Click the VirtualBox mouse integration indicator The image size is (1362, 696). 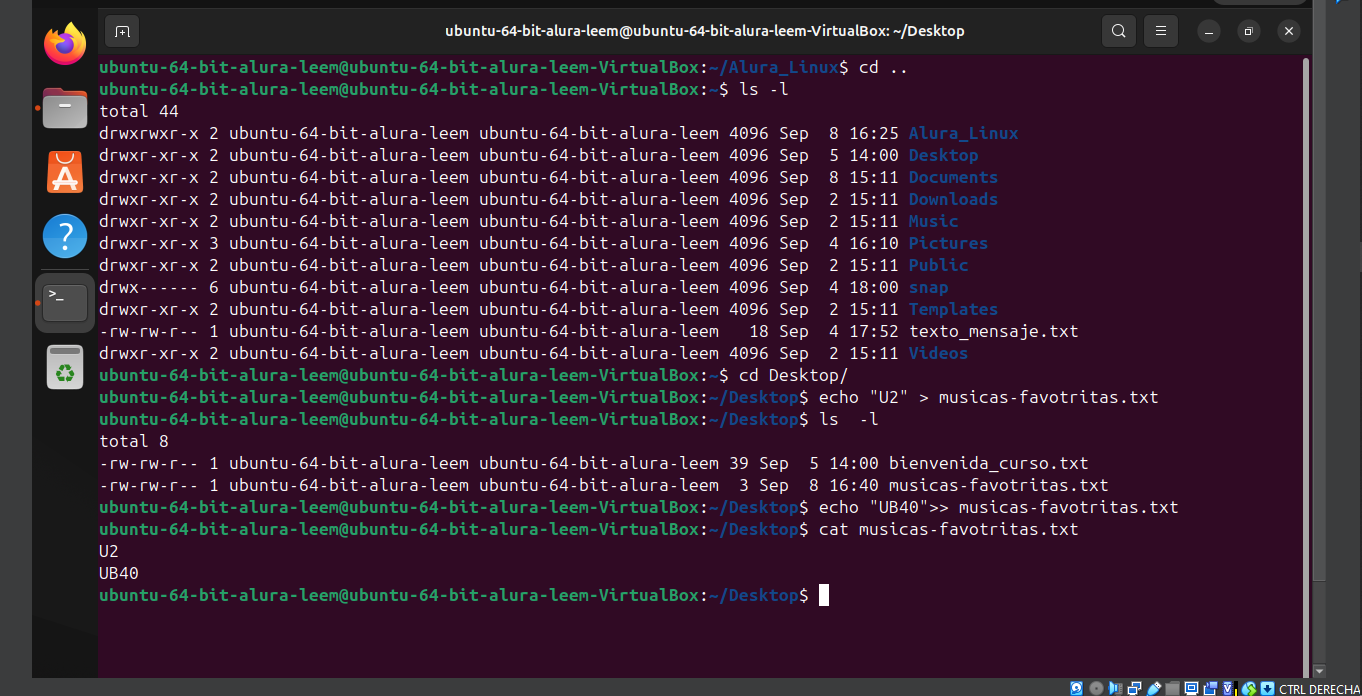pos(1249,688)
